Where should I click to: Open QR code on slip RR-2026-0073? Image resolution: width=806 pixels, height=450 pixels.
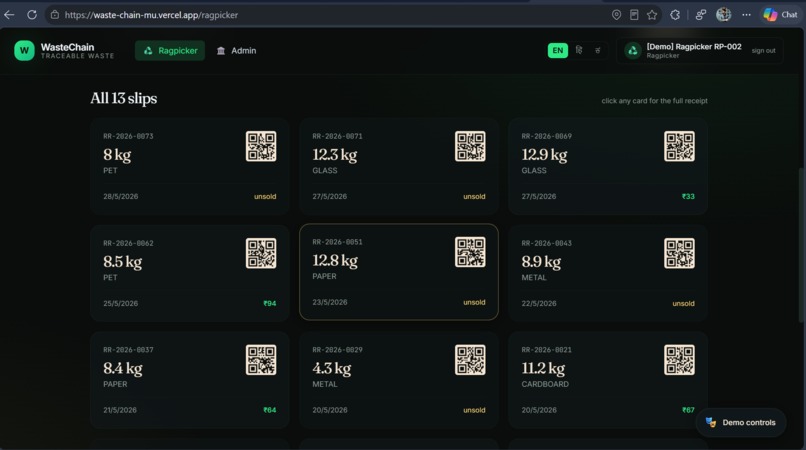(261, 146)
